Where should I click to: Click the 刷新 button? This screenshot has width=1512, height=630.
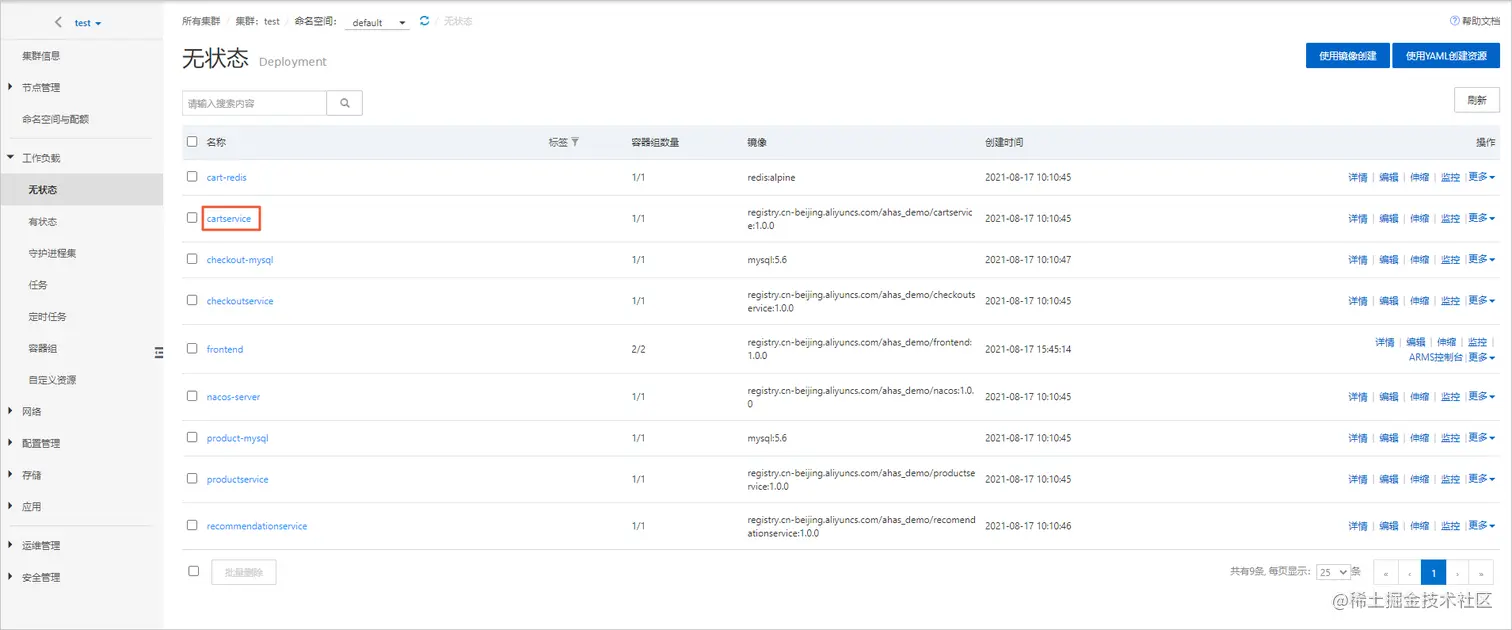(1476, 100)
